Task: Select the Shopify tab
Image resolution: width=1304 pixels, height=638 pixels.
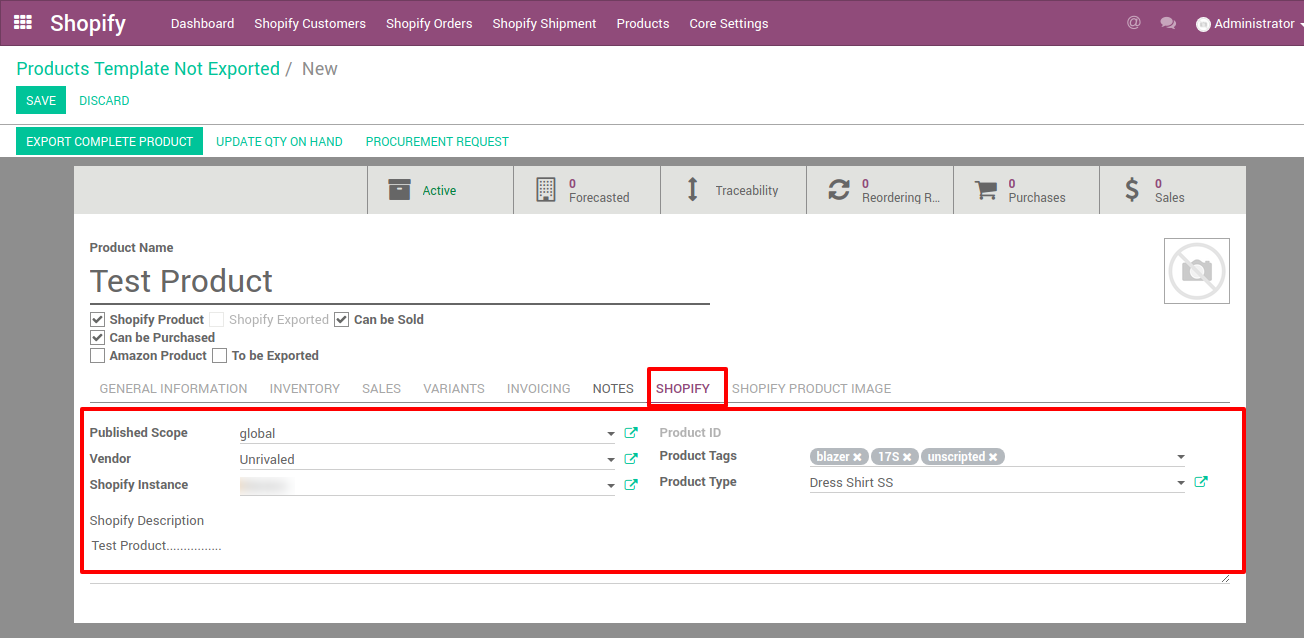Action: (x=683, y=388)
